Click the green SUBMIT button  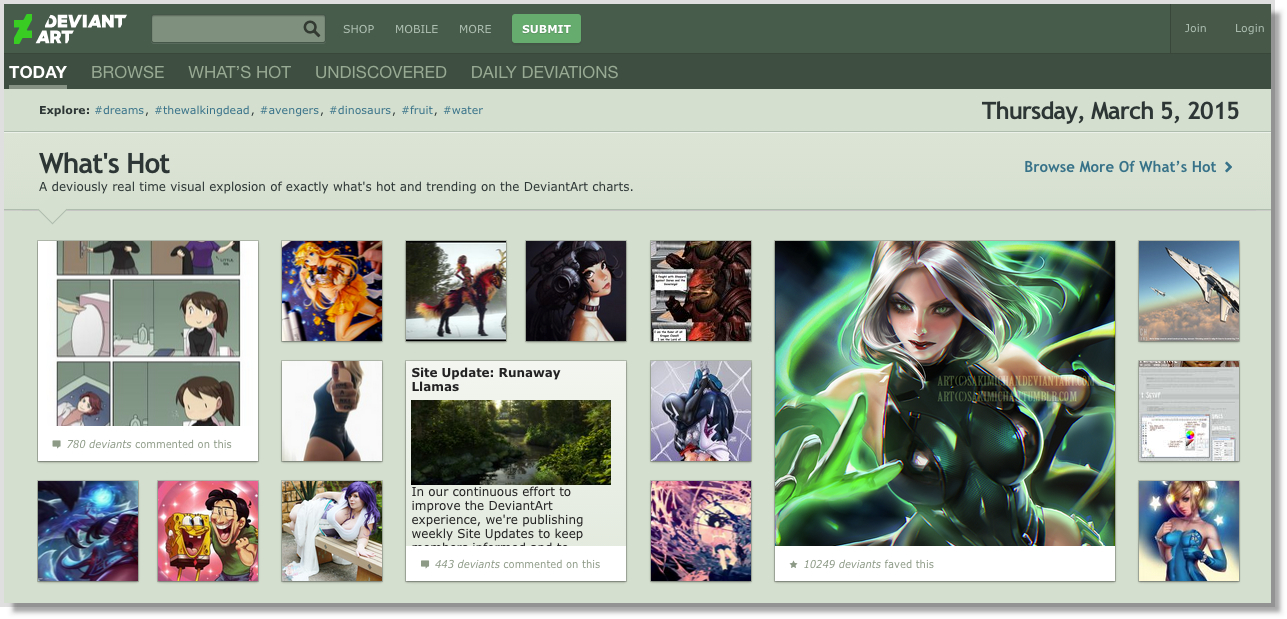click(546, 29)
